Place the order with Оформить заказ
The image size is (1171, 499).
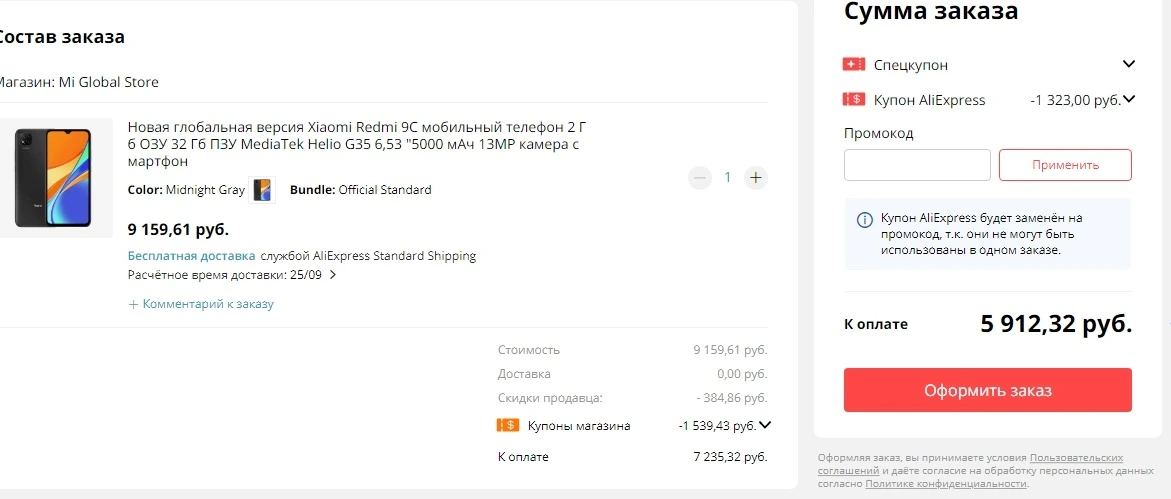tap(988, 390)
